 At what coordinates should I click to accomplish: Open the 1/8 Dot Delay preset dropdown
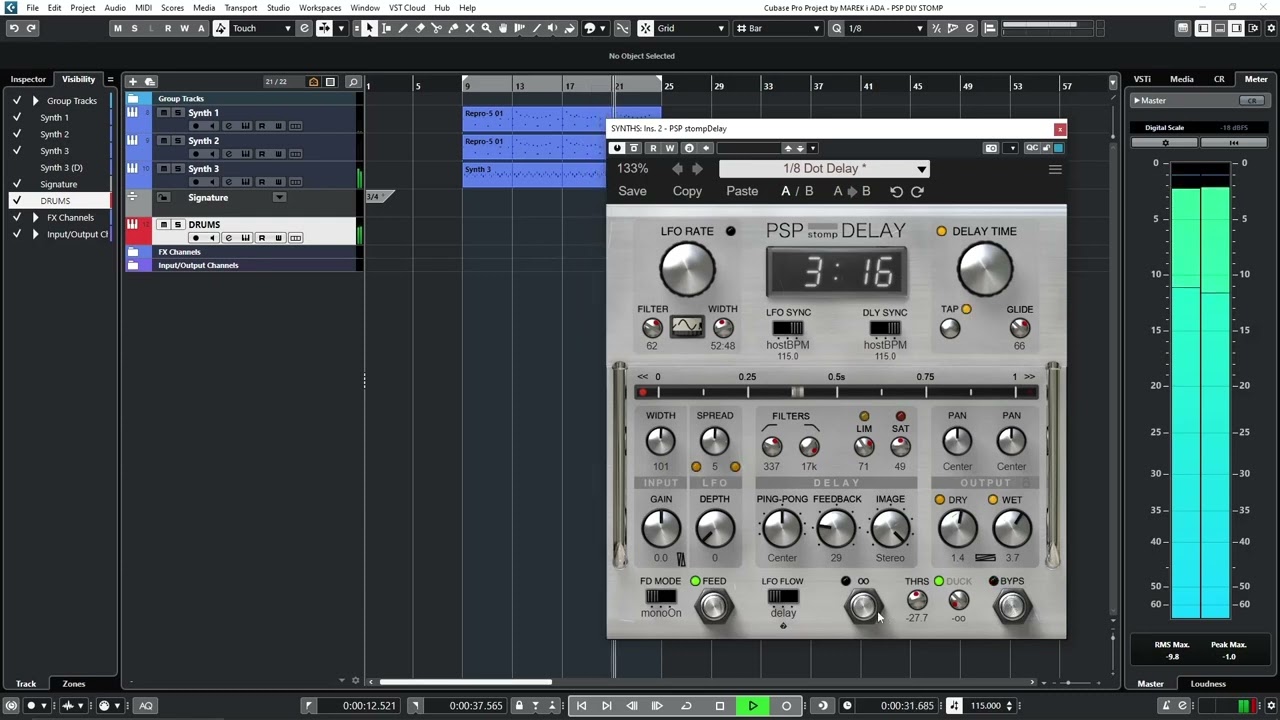point(825,169)
